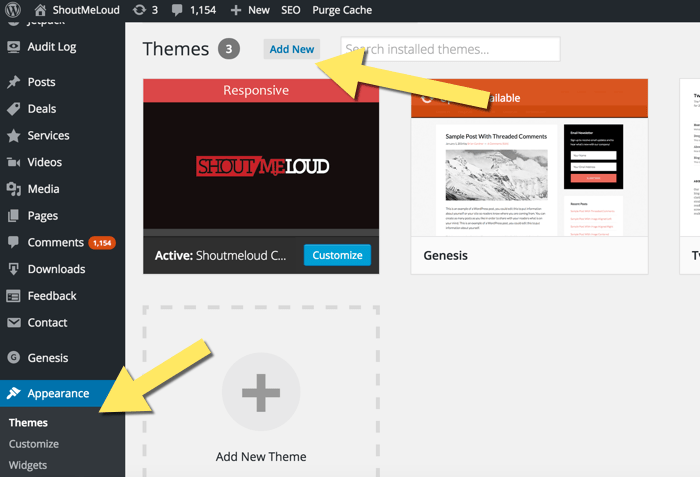Click the Videos camera icon
The image size is (700, 477).
coord(14,162)
